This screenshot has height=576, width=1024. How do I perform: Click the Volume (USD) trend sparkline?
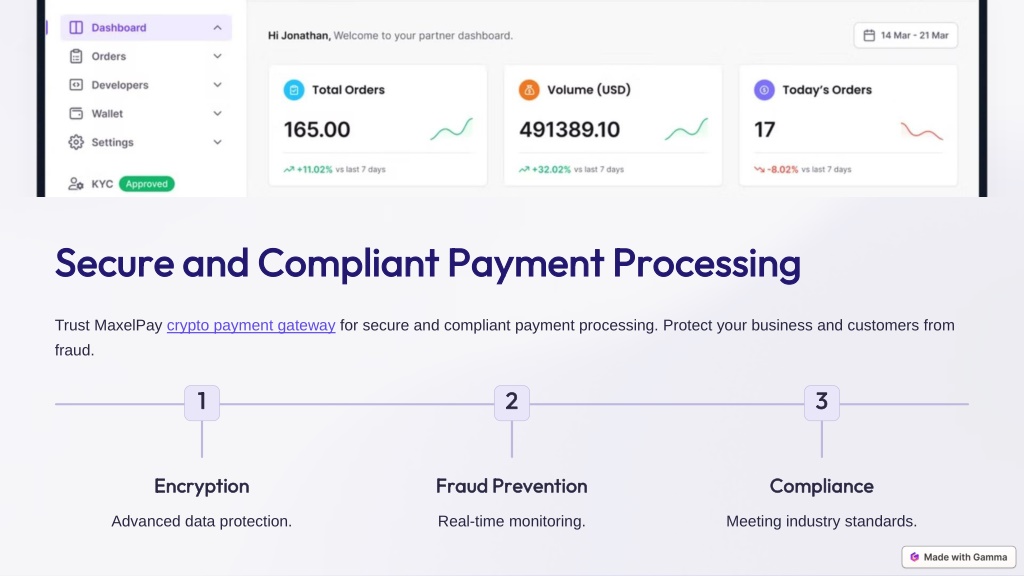pyautogui.click(x=686, y=129)
